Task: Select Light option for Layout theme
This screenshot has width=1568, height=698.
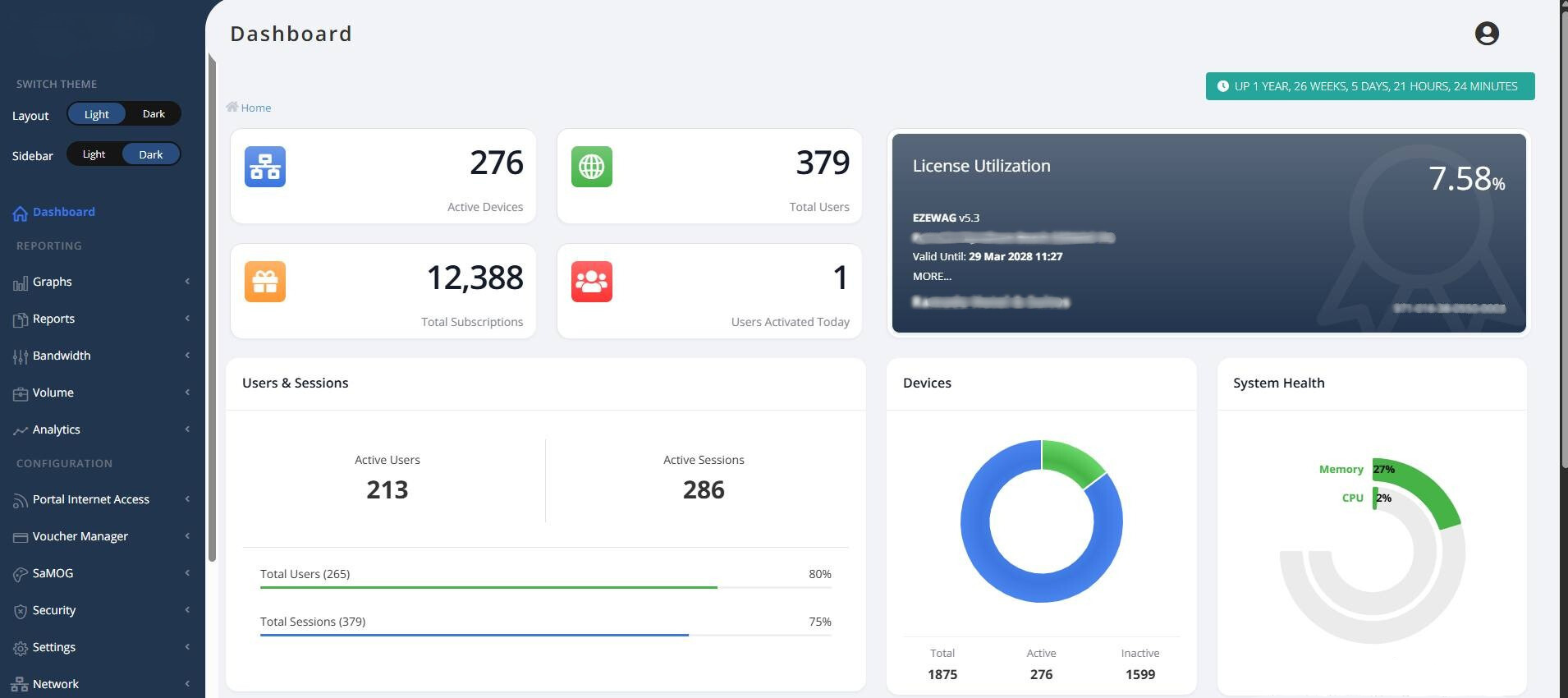Action: [96, 114]
